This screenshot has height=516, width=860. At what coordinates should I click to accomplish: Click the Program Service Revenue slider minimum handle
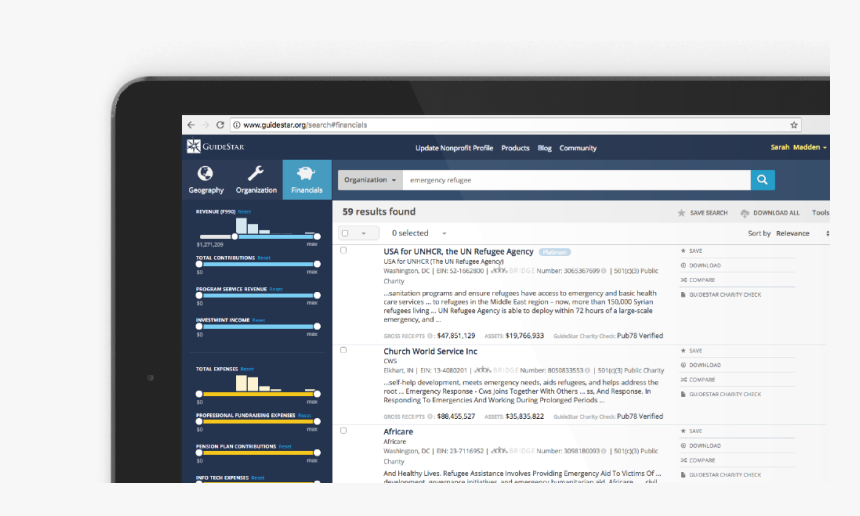pos(199,295)
